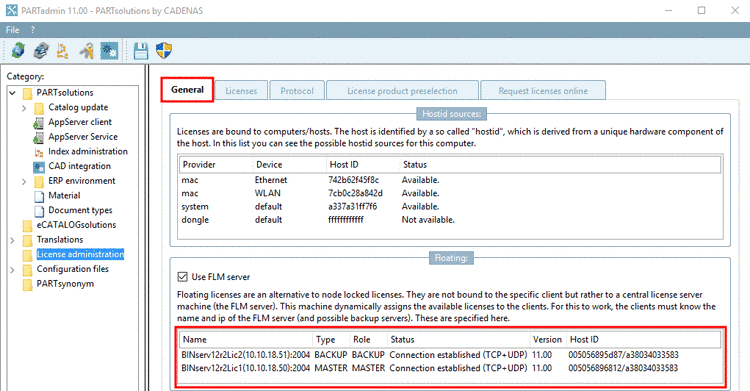Viewport: 750px width, 391px height.
Task: Select the CAD integration tree label
Action: [79, 166]
